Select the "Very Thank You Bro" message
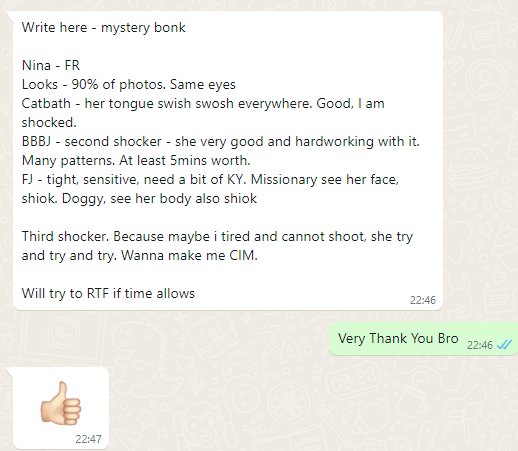 click(x=398, y=338)
